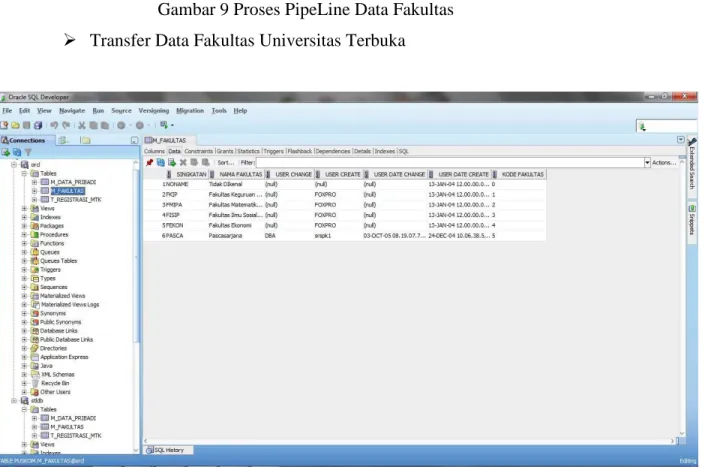
Task: Expand the Views node under ord
Action: [24, 209]
